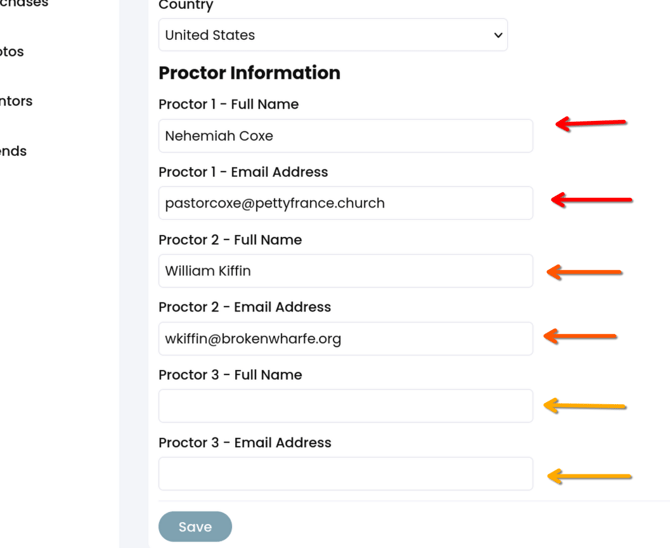Click the empty Proctor 3 Full Name field
The height and width of the screenshot is (548, 670).
[345, 406]
